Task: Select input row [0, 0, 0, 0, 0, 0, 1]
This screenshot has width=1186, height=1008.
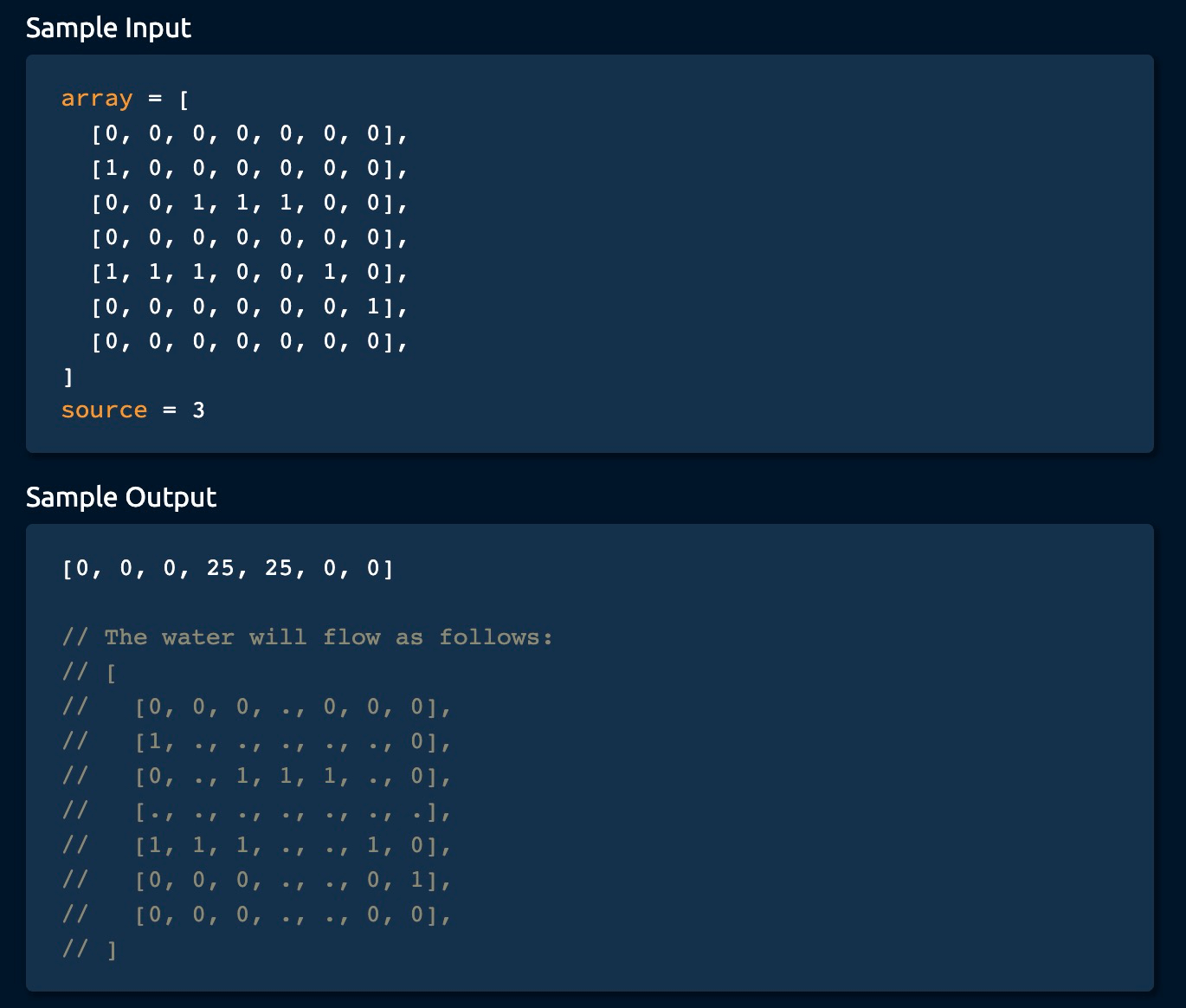Action: [x=249, y=307]
